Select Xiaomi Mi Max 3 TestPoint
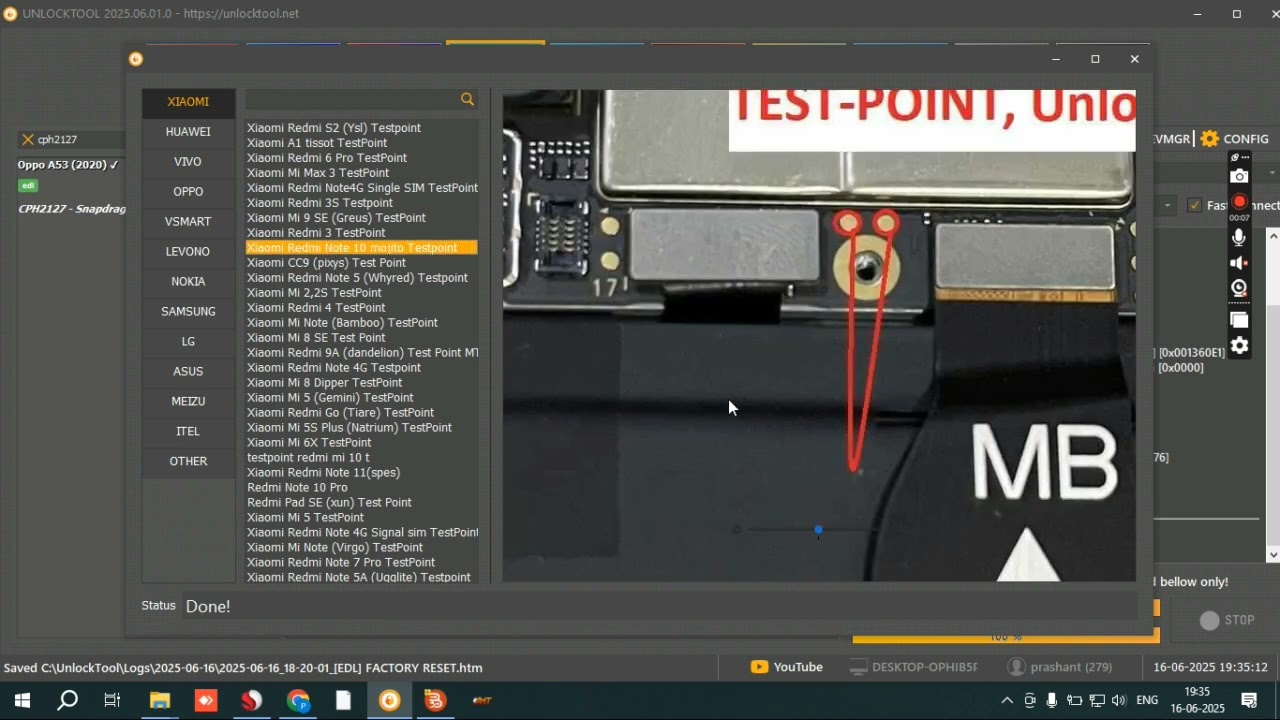The image size is (1280, 720). [x=318, y=173]
